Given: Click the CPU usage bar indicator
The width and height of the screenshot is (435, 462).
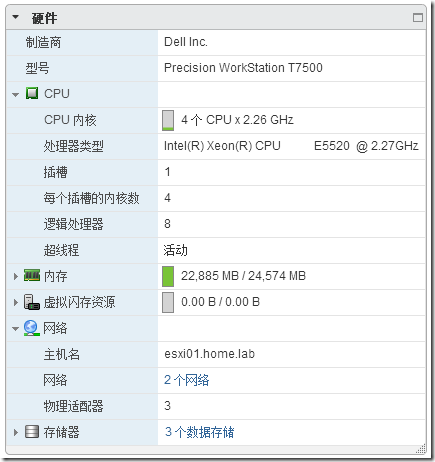Looking at the screenshot, I should coord(168,120).
